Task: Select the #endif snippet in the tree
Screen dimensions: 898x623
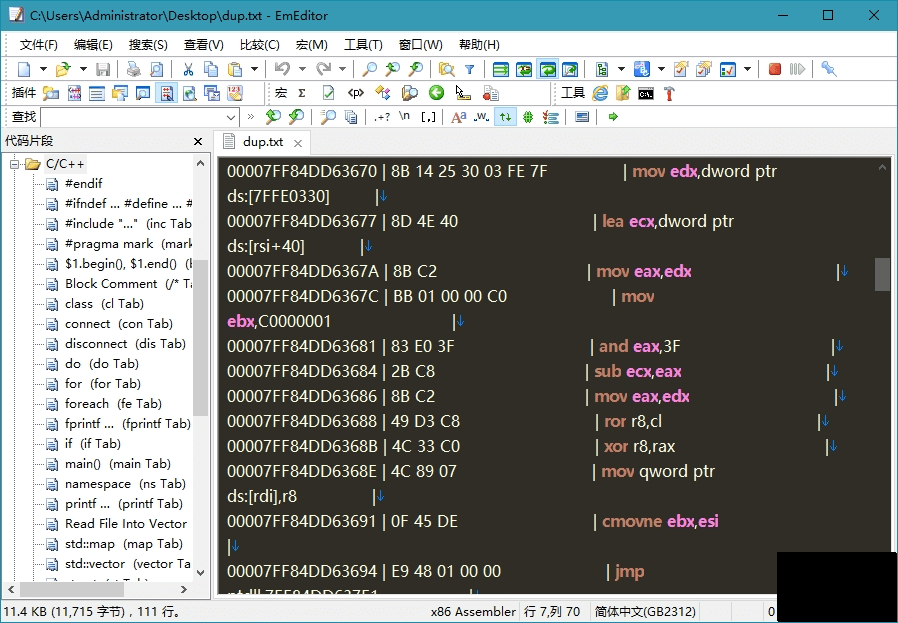Action: (x=84, y=184)
